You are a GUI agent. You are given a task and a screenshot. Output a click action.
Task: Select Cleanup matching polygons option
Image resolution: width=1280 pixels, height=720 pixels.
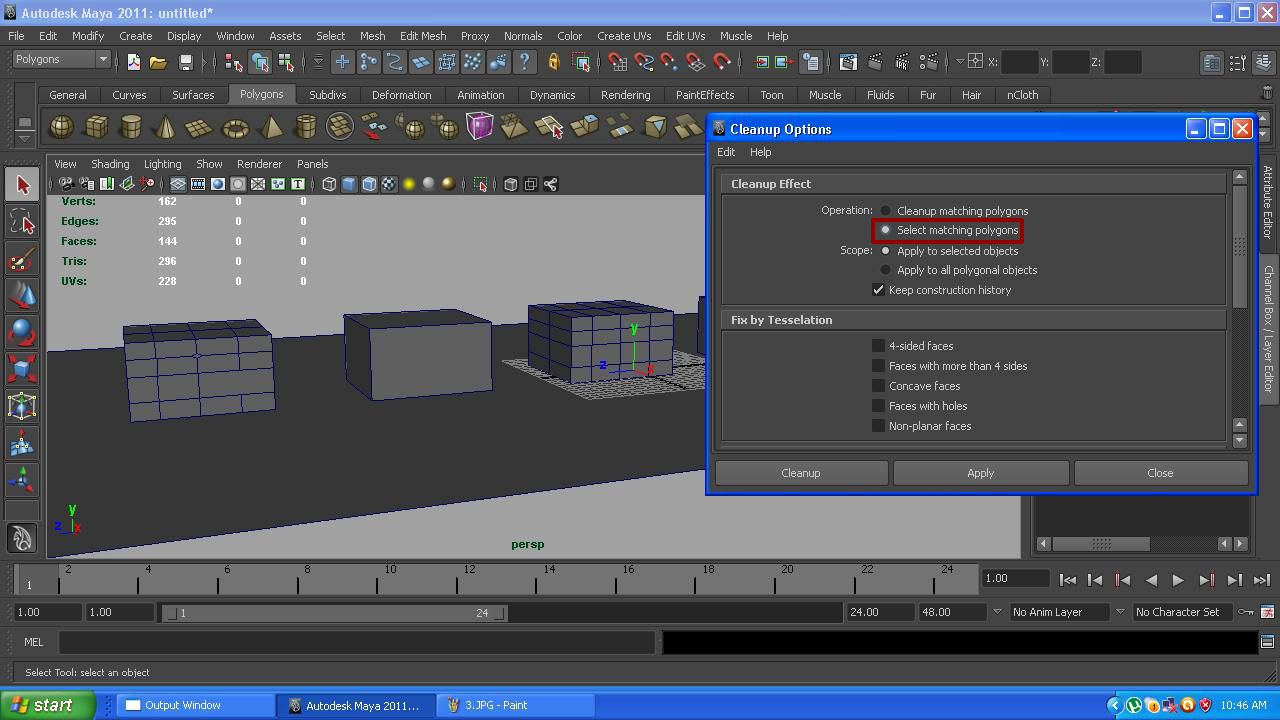(x=886, y=211)
